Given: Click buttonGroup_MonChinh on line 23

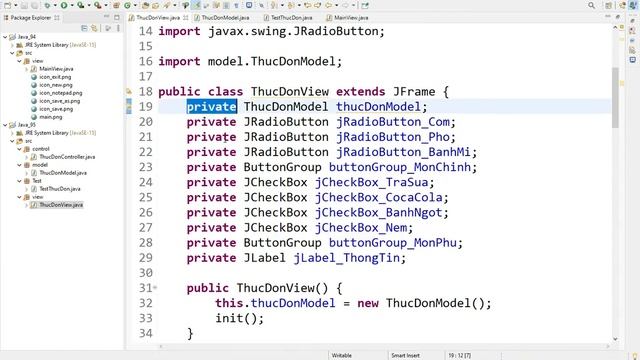Looking at the screenshot, I should click(400, 167).
